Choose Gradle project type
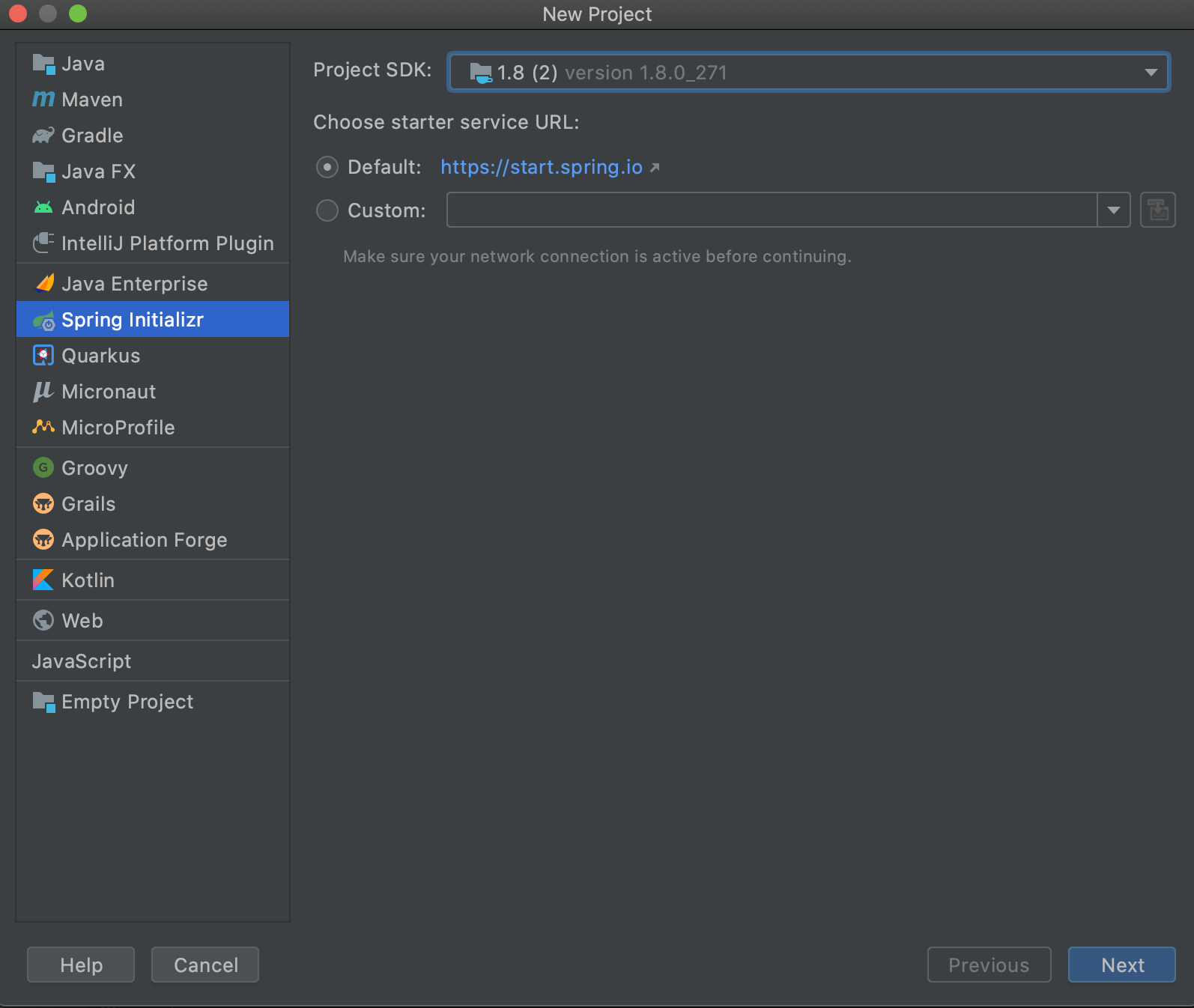Screen dimensions: 1194x1008 pos(153,136)
